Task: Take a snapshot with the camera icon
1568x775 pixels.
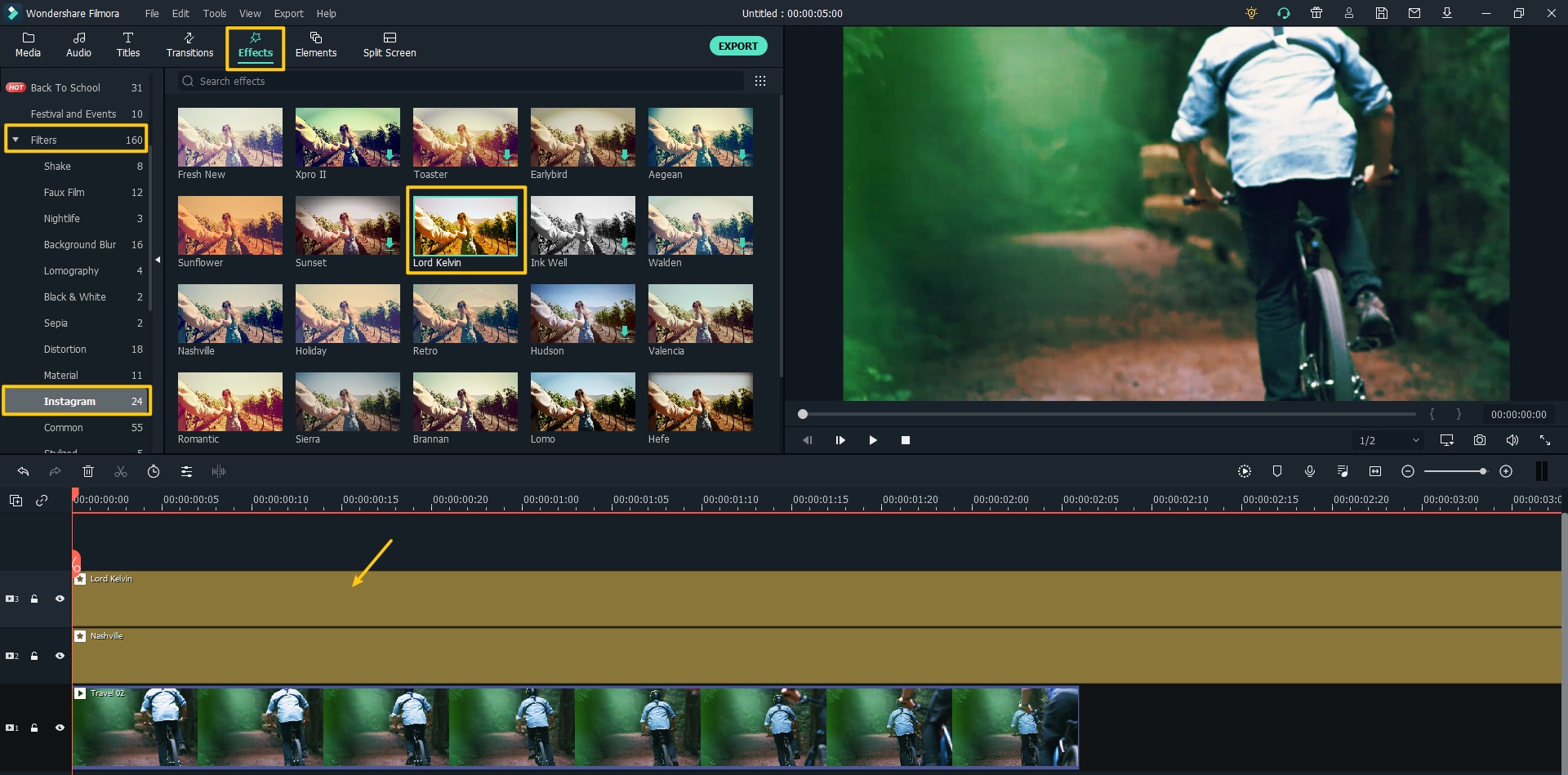Action: click(1480, 440)
